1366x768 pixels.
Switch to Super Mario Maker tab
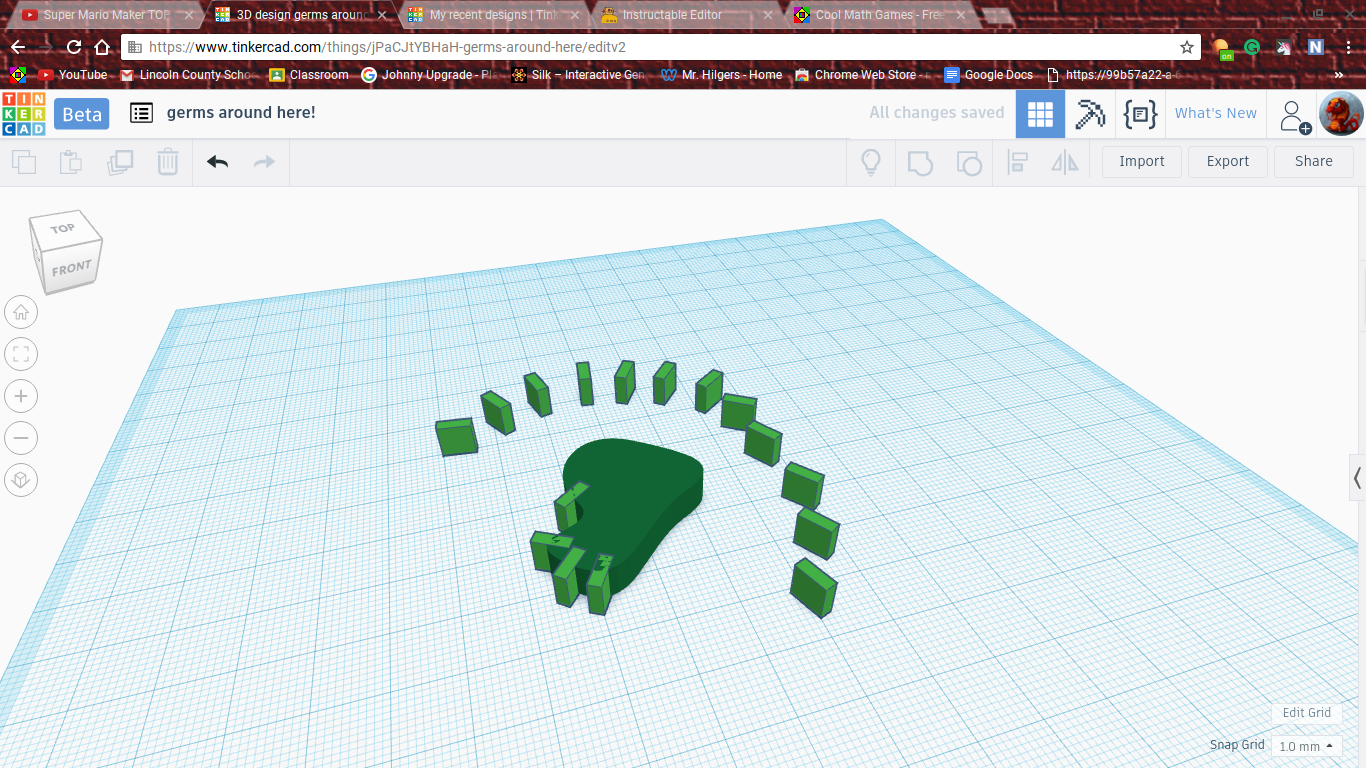pyautogui.click(x=105, y=15)
